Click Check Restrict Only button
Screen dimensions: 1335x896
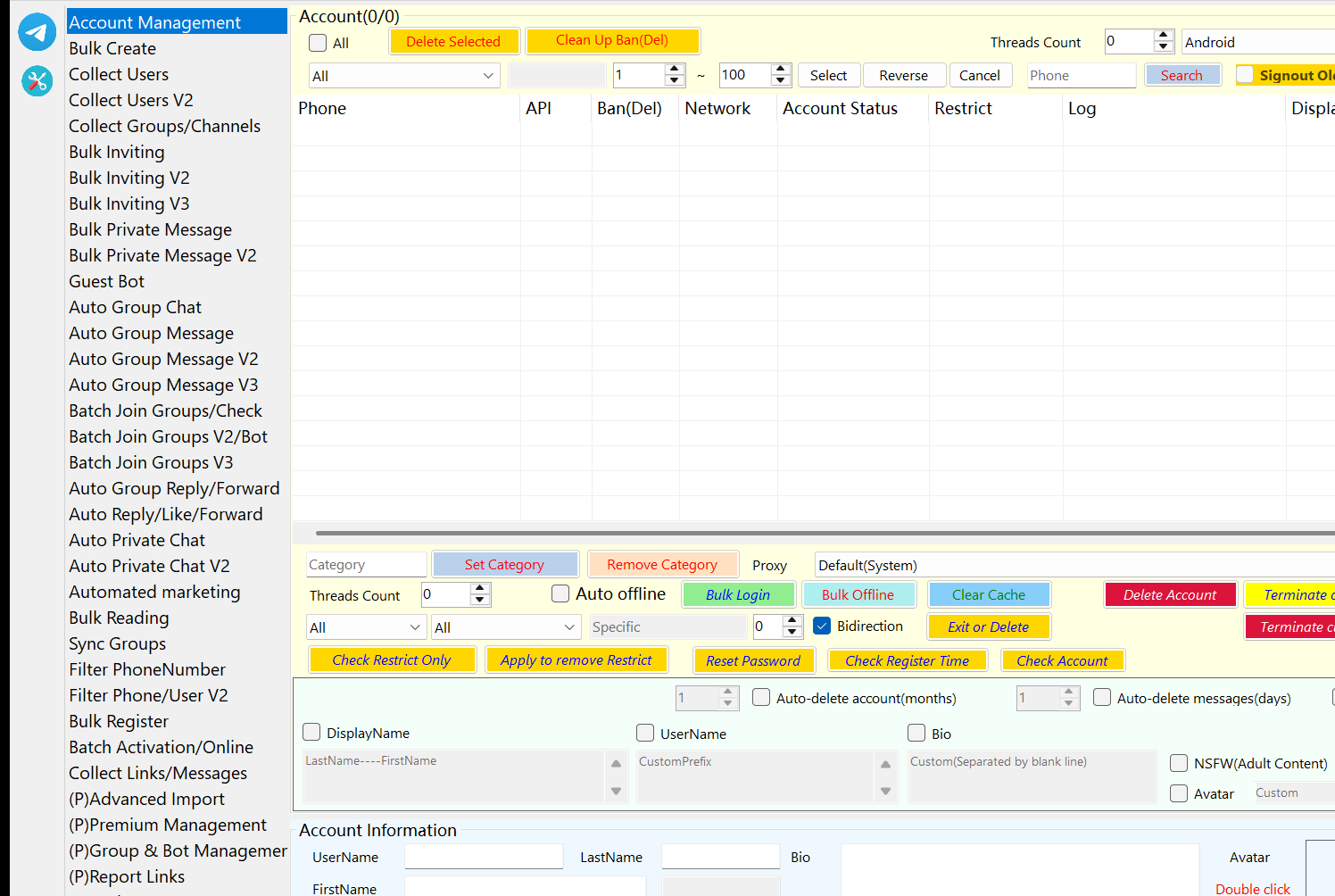[392, 660]
